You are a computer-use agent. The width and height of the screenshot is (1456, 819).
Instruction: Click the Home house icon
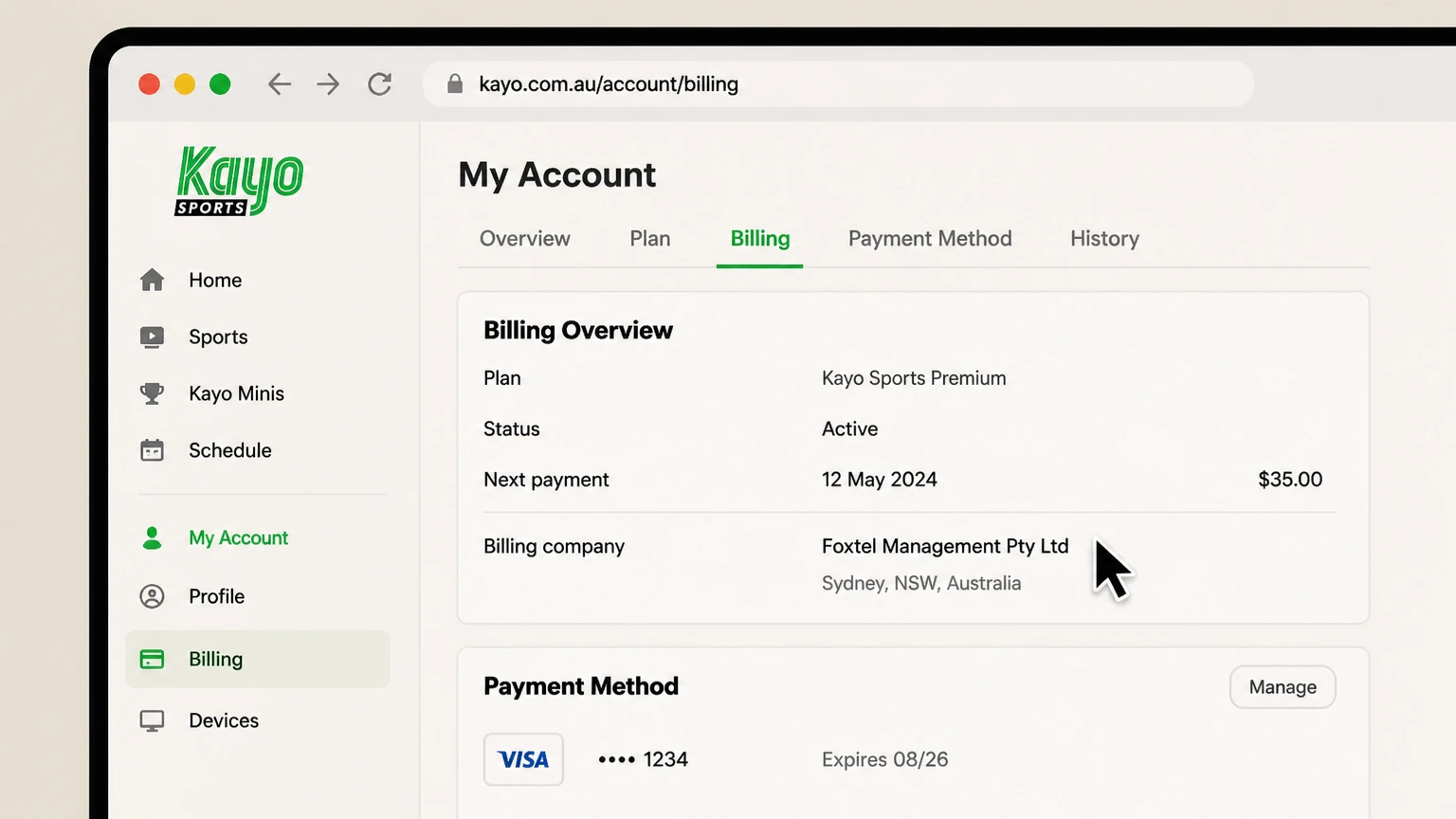152,280
